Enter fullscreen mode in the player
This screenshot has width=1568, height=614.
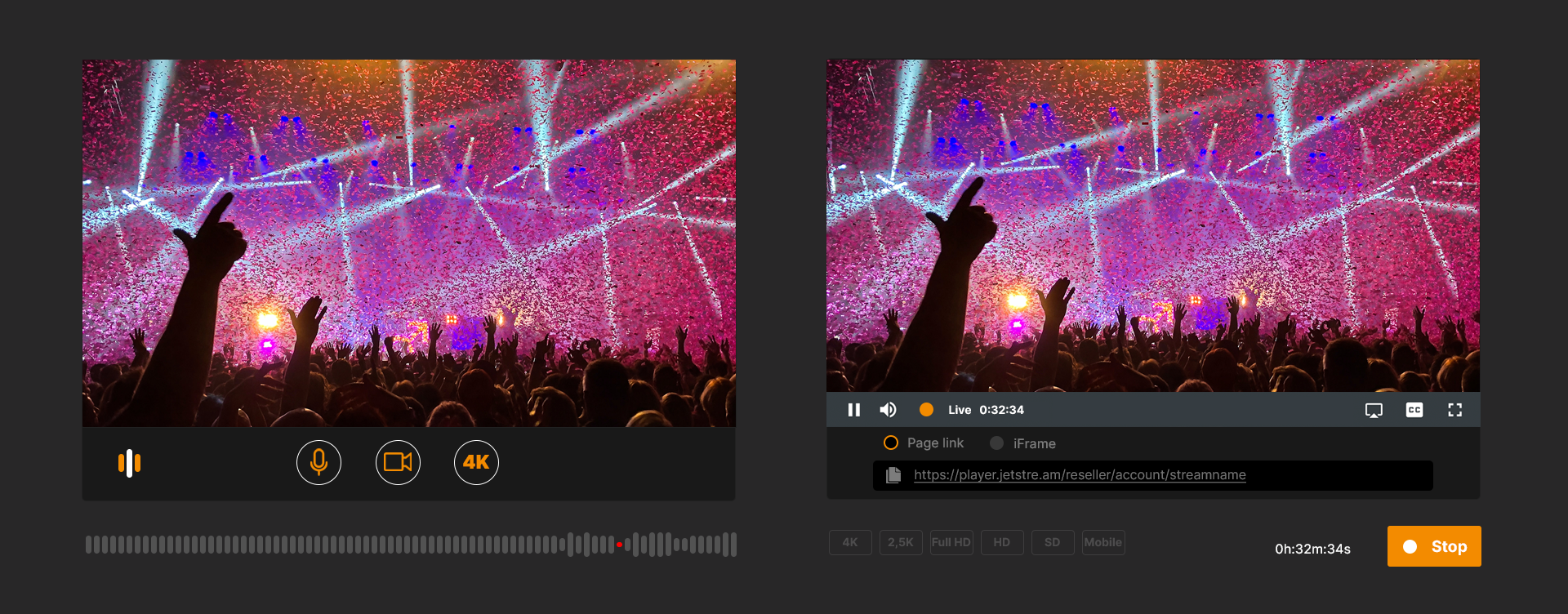(1454, 410)
